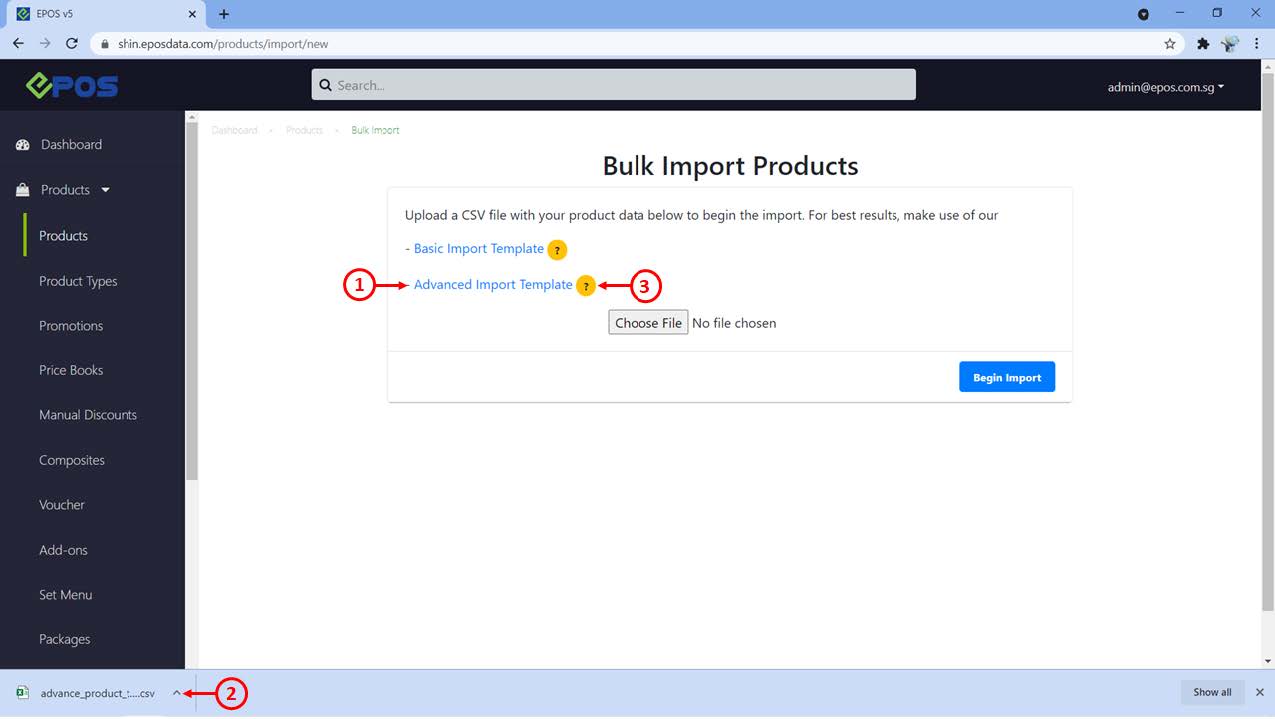
Task: Open Voucher in sidebar
Action: coord(62,505)
